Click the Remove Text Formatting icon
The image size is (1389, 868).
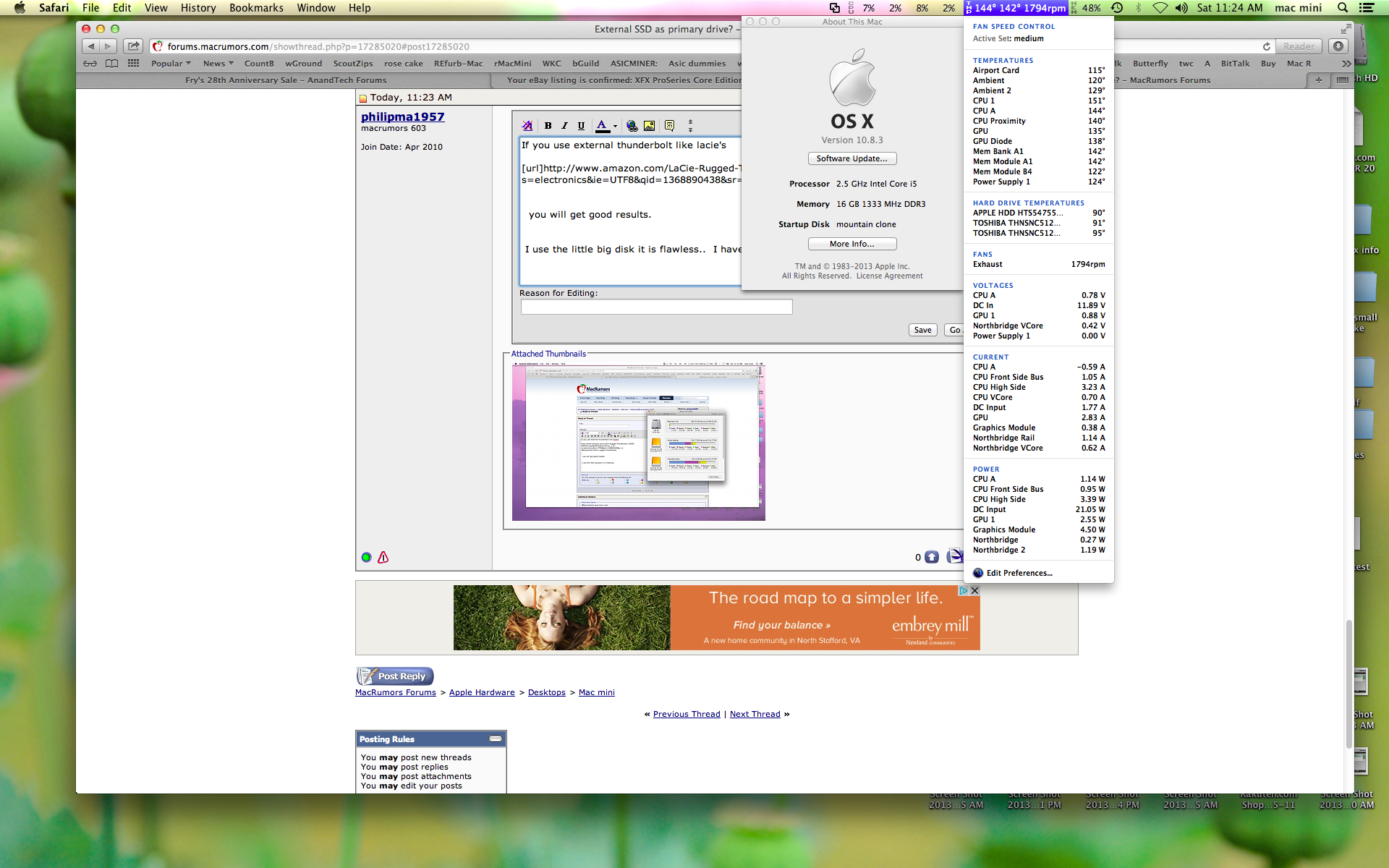point(527,126)
